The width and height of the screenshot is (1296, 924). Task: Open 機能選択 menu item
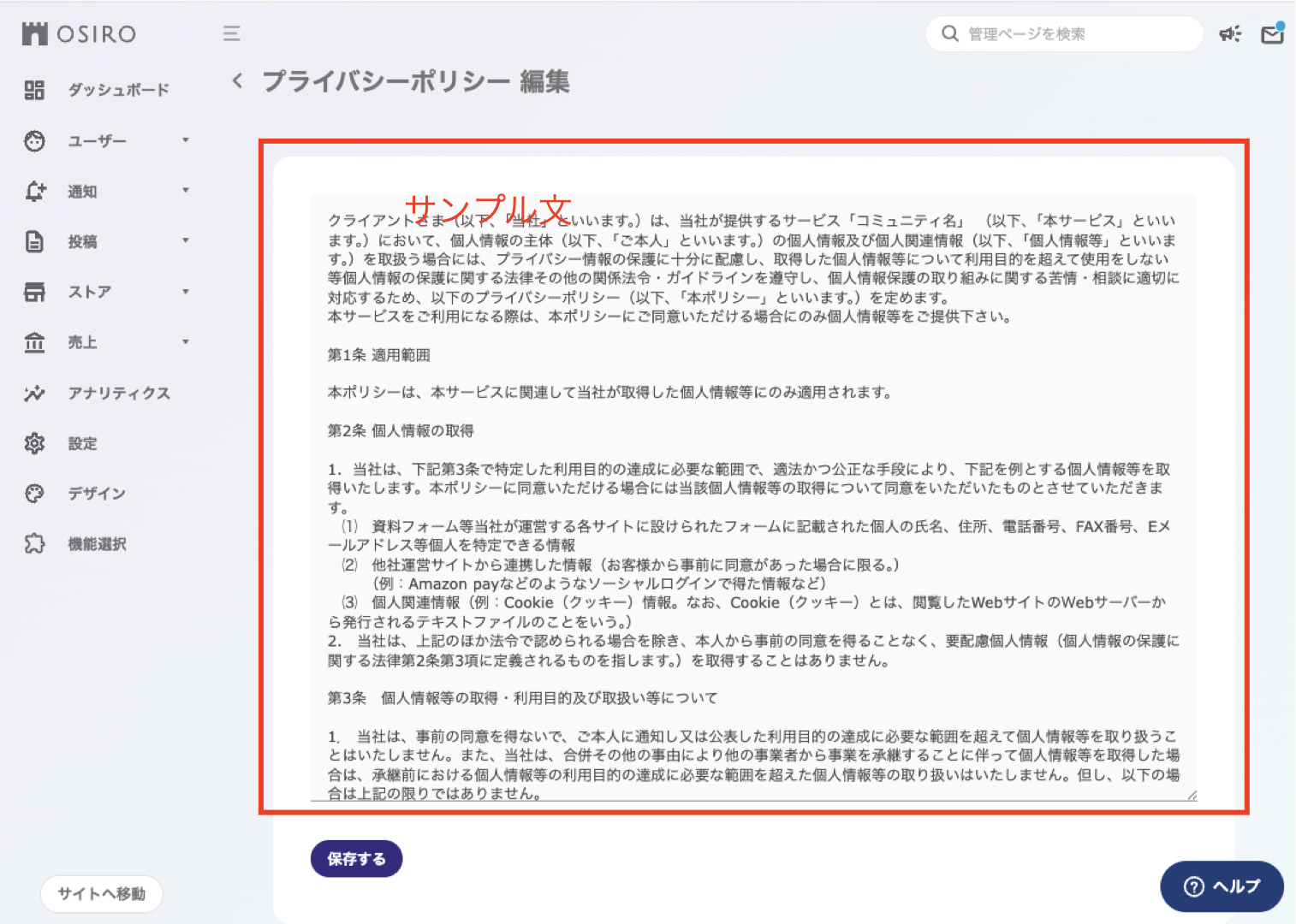pyautogui.click(x=96, y=544)
